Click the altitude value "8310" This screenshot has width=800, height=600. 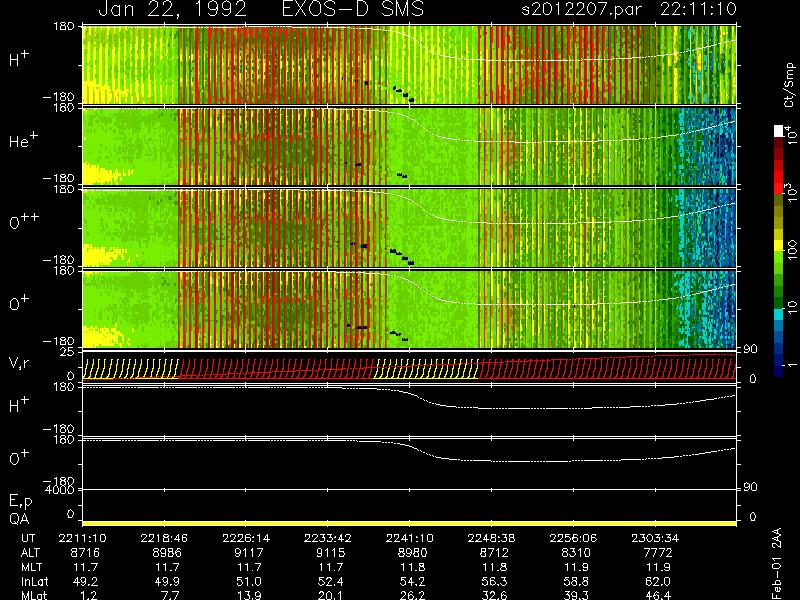[576, 553]
